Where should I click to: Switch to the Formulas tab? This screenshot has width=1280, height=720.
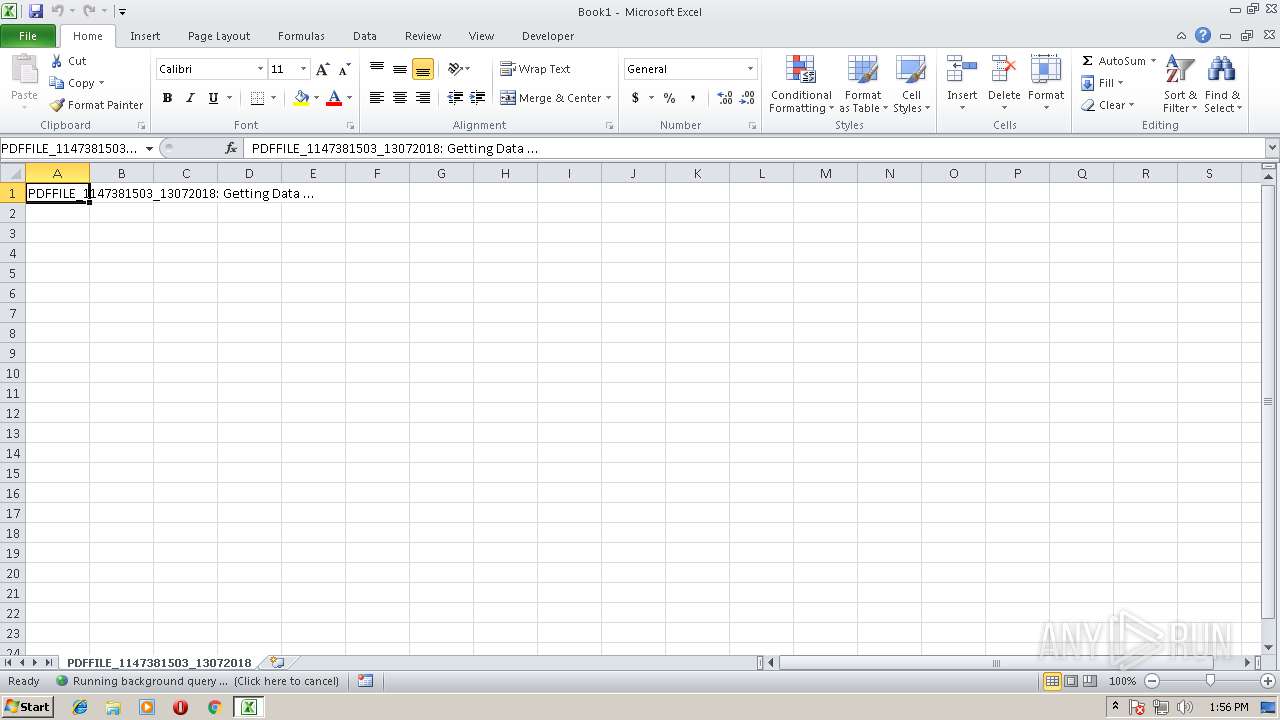(301, 36)
